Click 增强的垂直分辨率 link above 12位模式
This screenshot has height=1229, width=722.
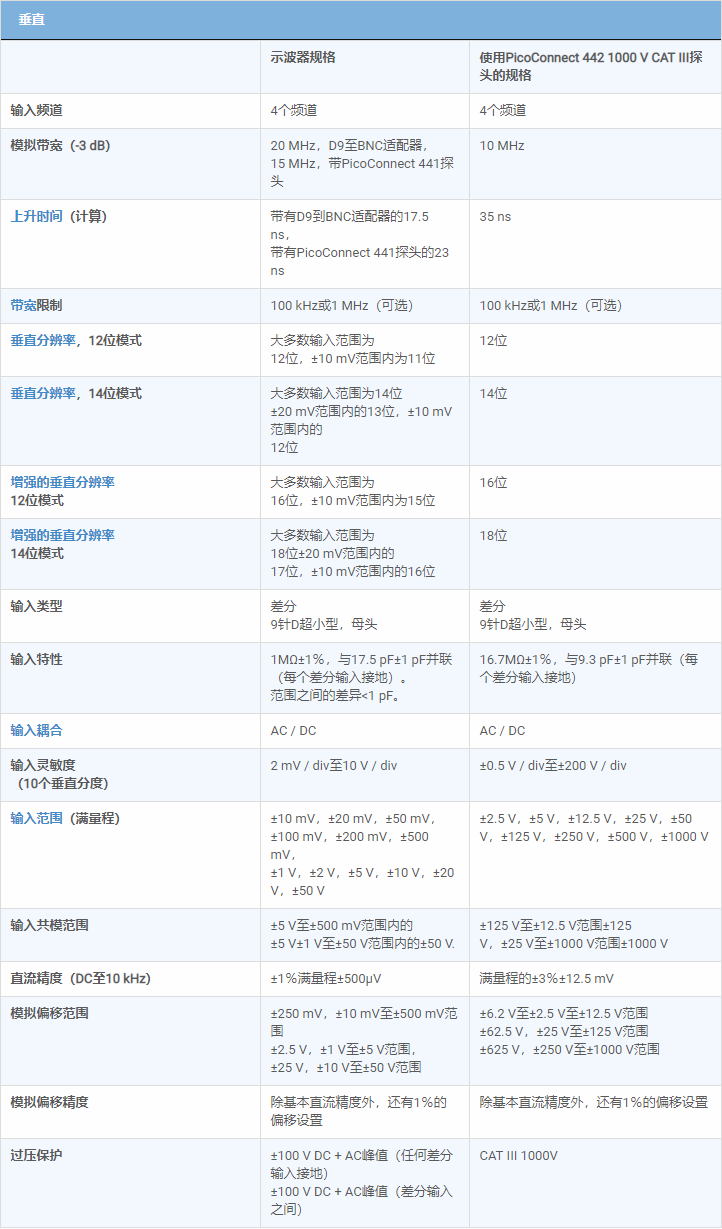(62, 482)
